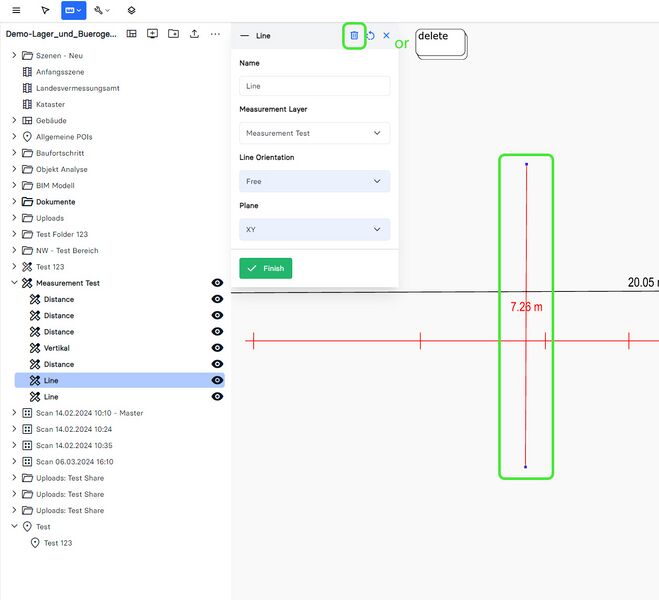Hide the Measurement Test layer
Screen dimensions: 659x600
pos(217,283)
